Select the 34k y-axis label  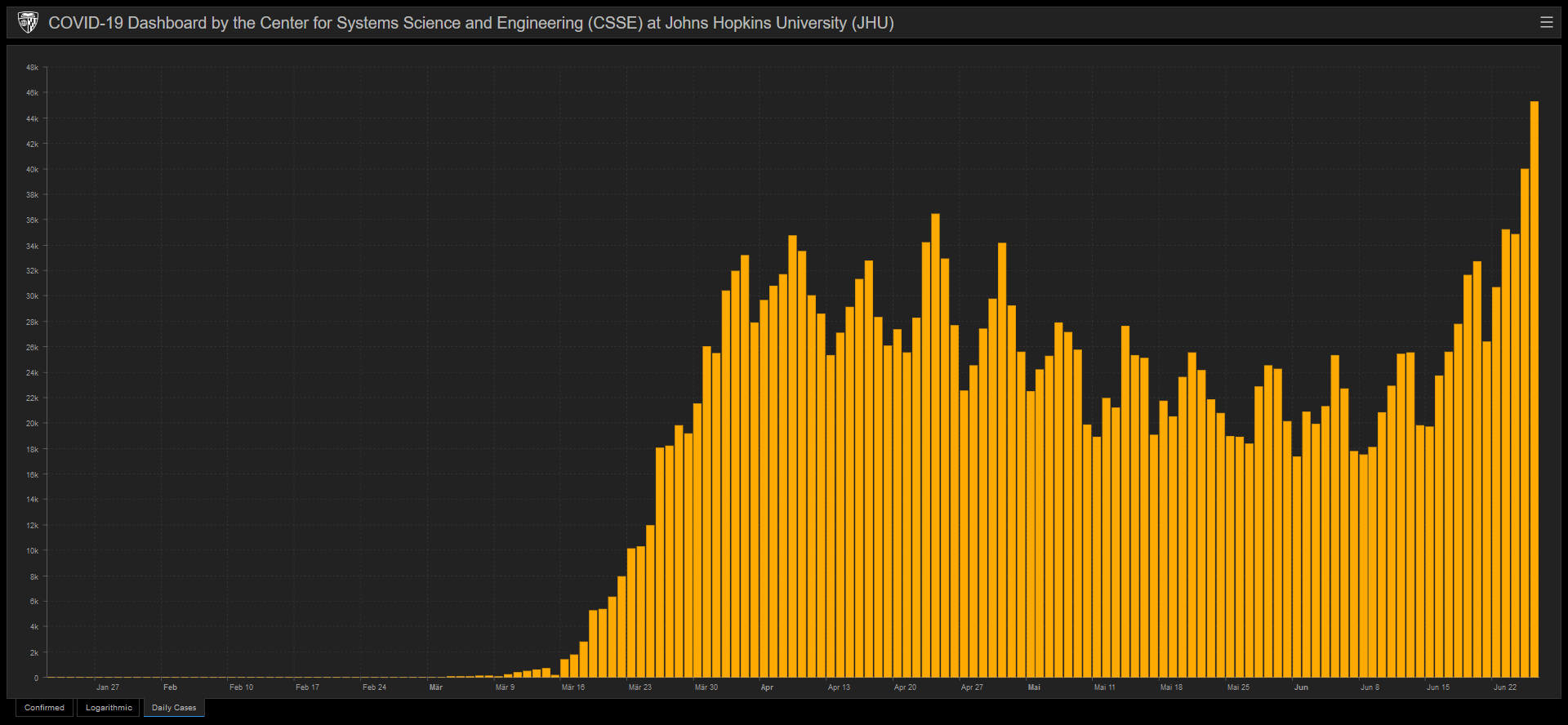32,247
